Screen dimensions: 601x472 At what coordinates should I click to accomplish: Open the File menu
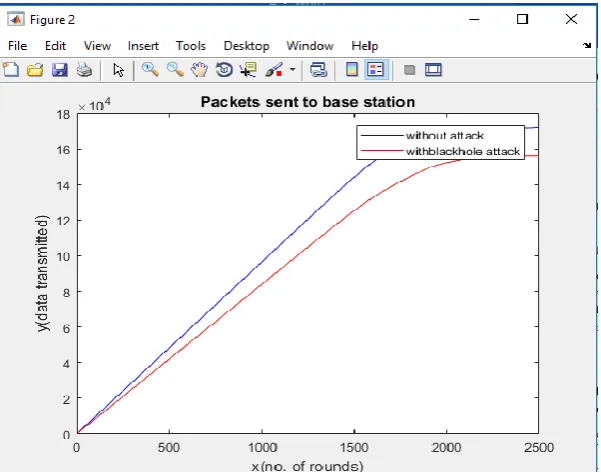point(18,46)
